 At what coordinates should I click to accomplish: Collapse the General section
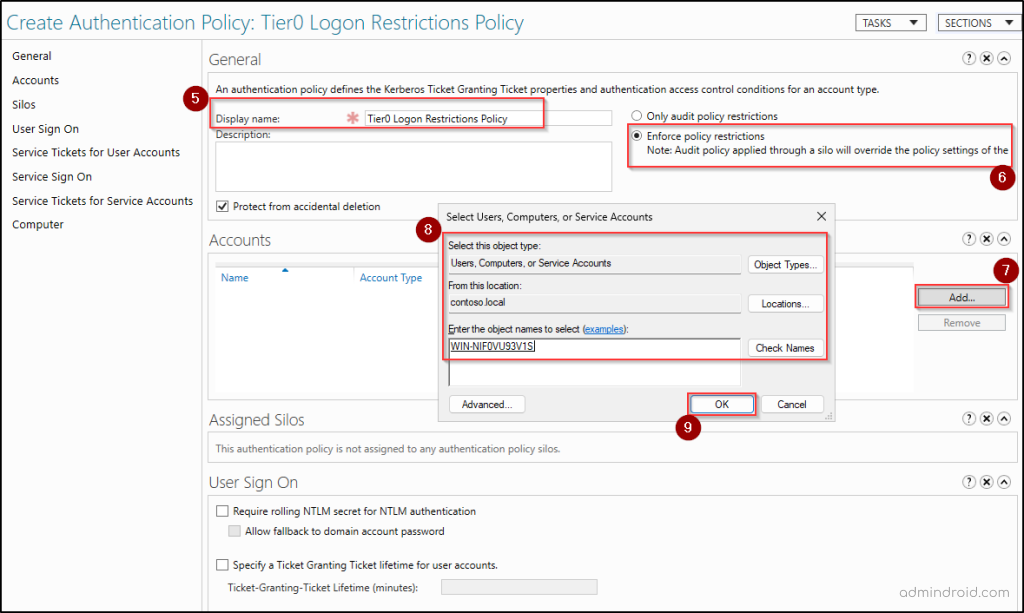[x=1006, y=57]
